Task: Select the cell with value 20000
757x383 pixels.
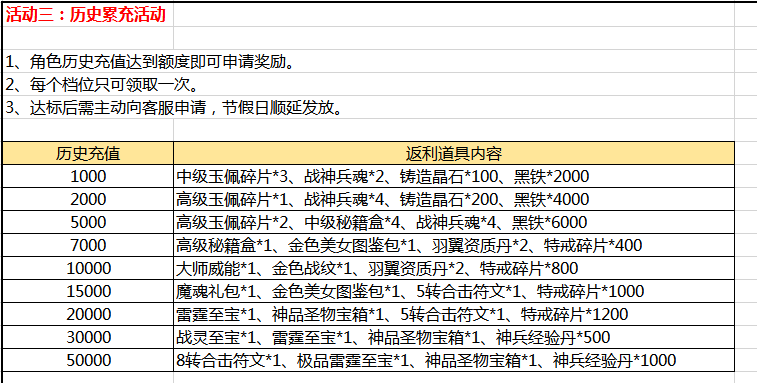Action: [x=88, y=314]
